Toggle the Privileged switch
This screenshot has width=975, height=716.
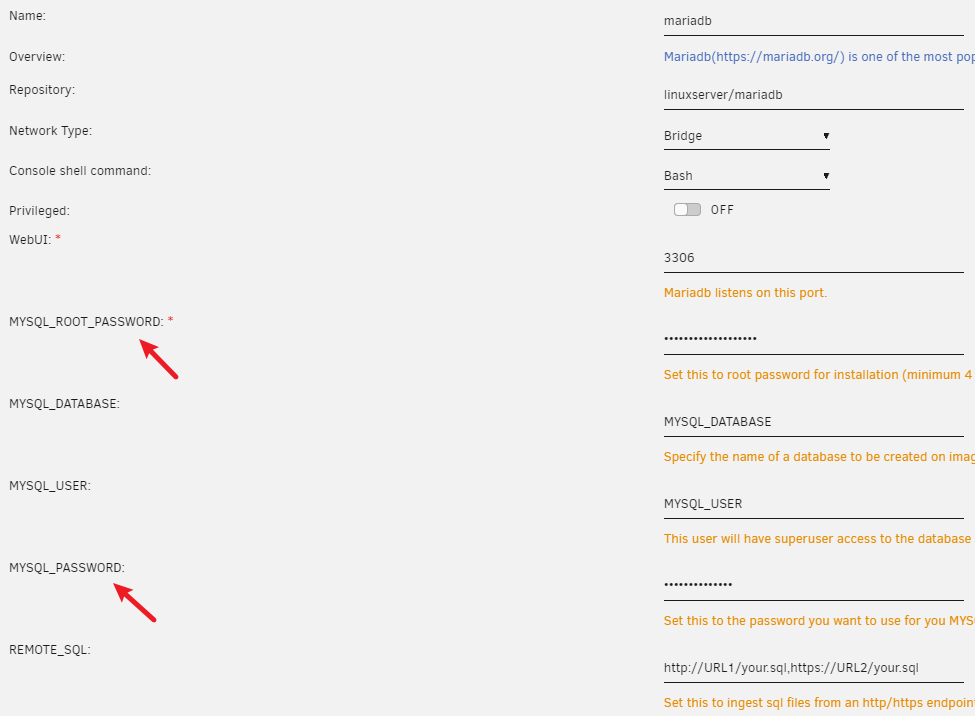(687, 210)
